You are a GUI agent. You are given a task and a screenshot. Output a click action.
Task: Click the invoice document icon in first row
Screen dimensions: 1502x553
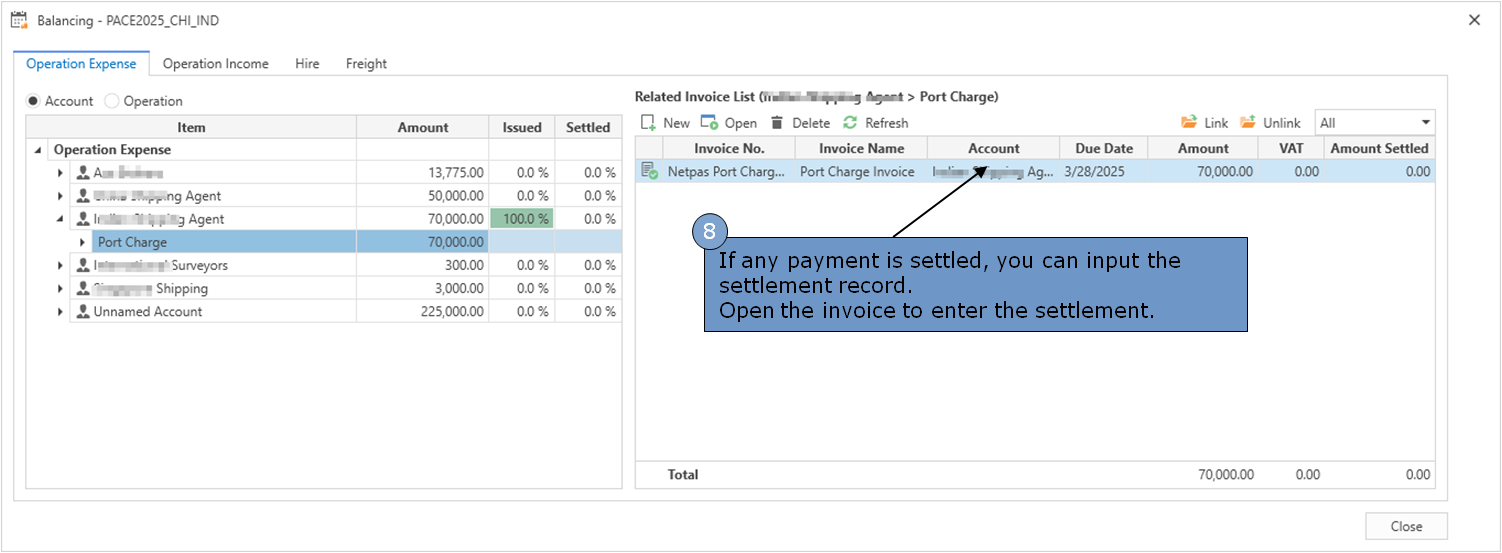pos(649,171)
